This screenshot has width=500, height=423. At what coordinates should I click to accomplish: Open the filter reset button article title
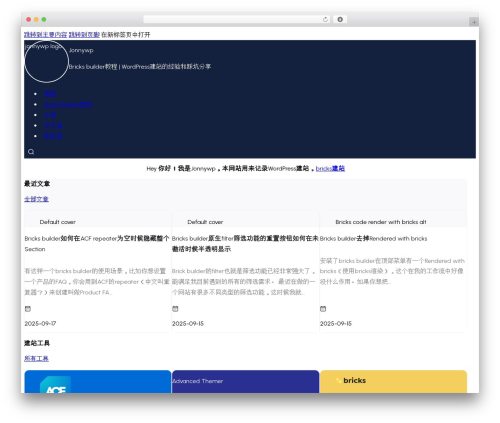[245, 244]
